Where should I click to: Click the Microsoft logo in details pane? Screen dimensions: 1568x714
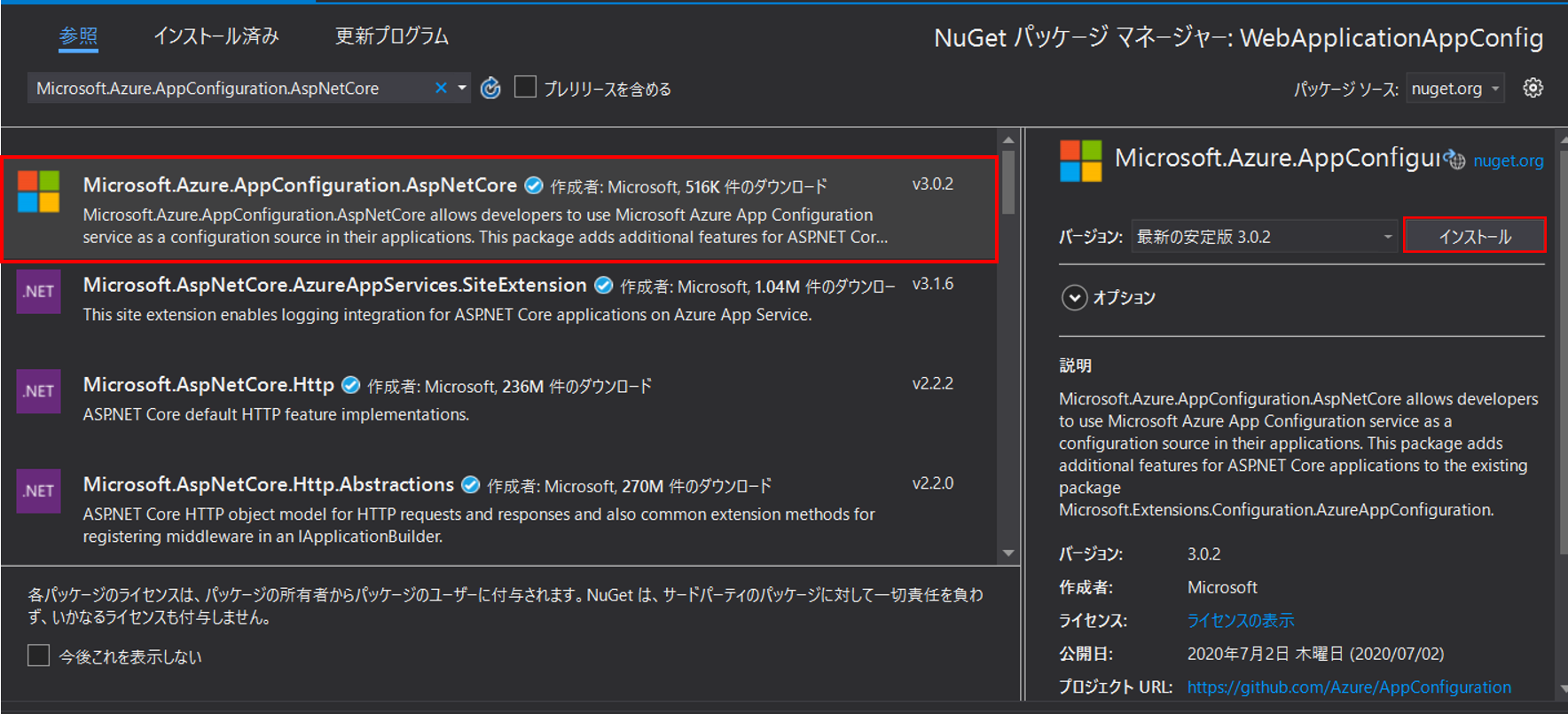(1080, 161)
